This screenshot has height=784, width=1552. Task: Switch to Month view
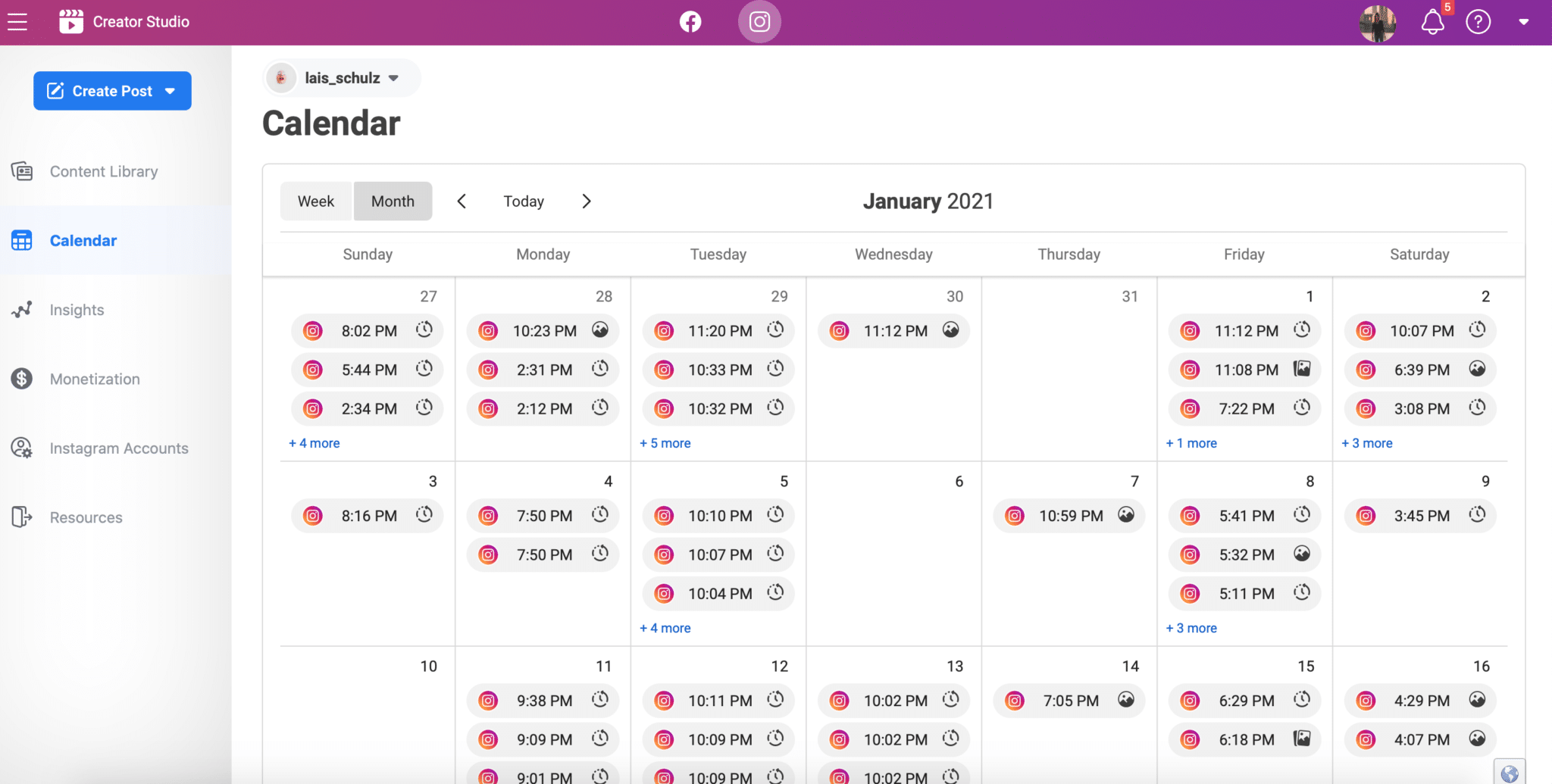(393, 201)
